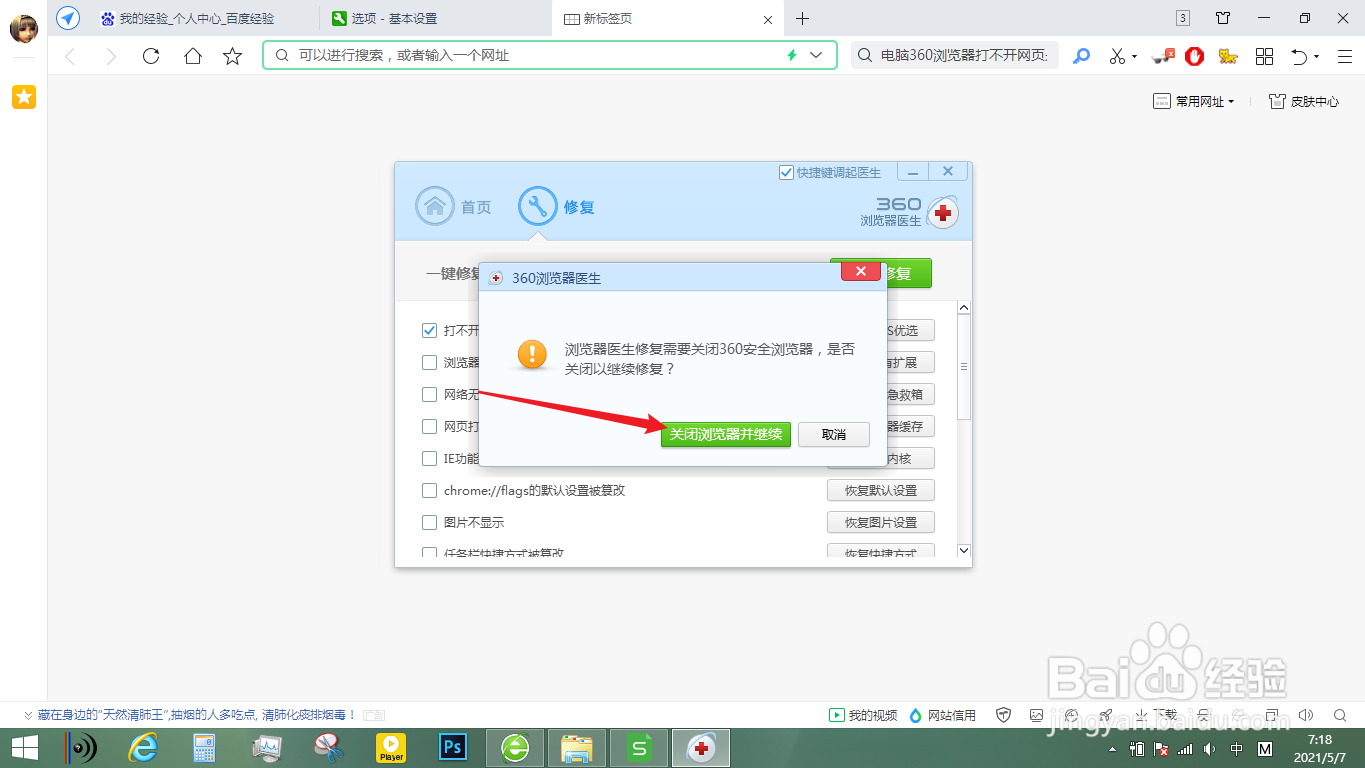The image size is (1365, 768).
Task: Click the search box with 电脑360浏览器打不开网页
Action: 955,56
